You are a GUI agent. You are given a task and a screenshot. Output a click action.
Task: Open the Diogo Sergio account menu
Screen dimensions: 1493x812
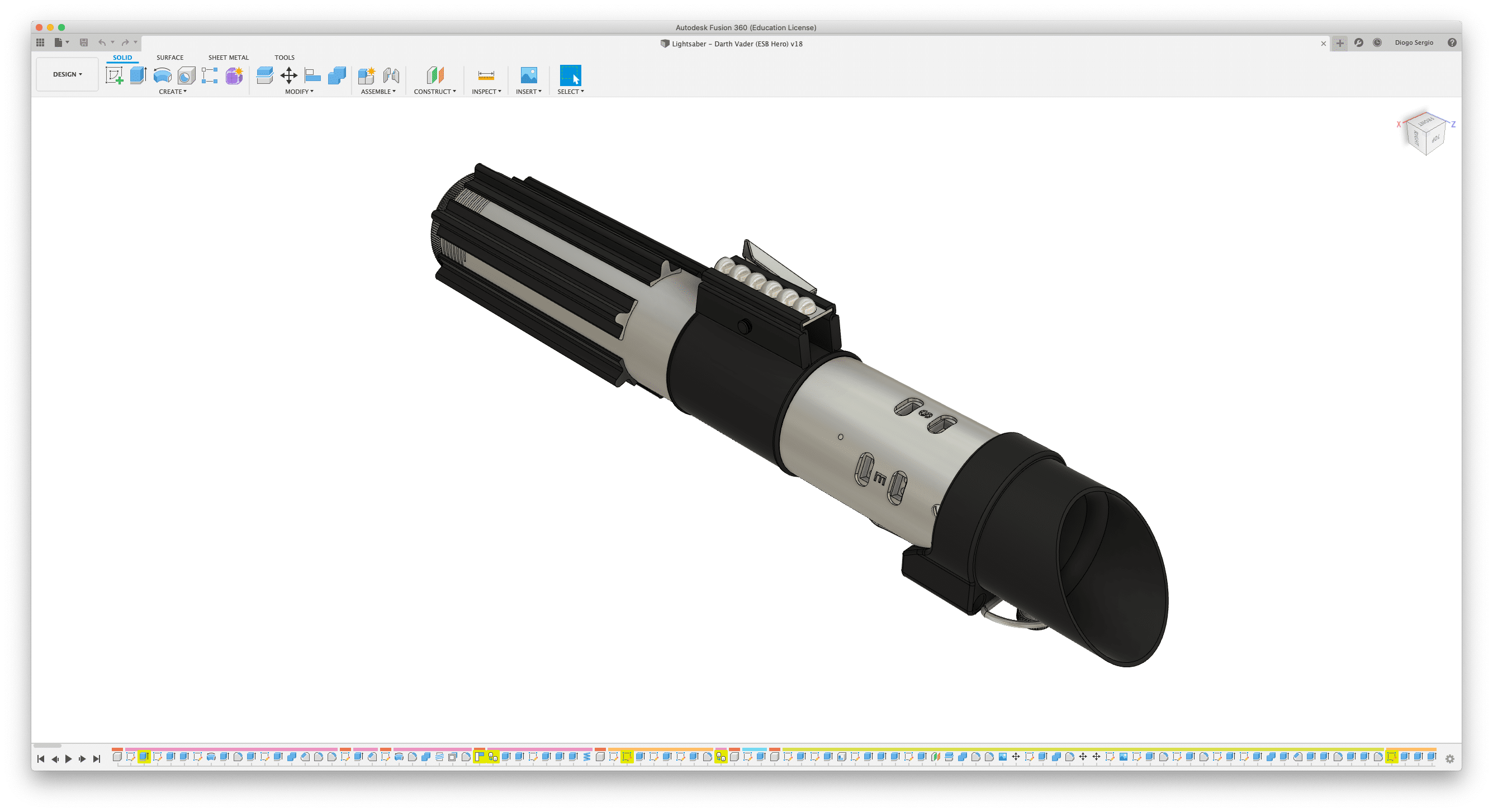click(1414, 42)
